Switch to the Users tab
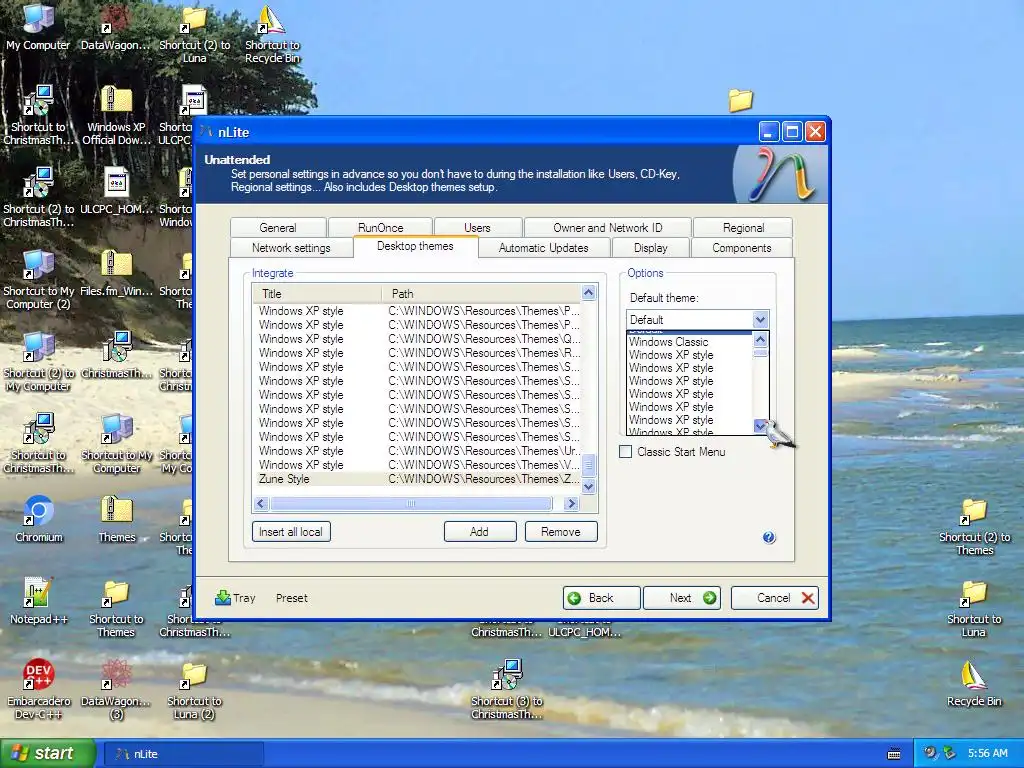Image resolution: width=1024 pixels, height=768 pixels. pos(477,227)
